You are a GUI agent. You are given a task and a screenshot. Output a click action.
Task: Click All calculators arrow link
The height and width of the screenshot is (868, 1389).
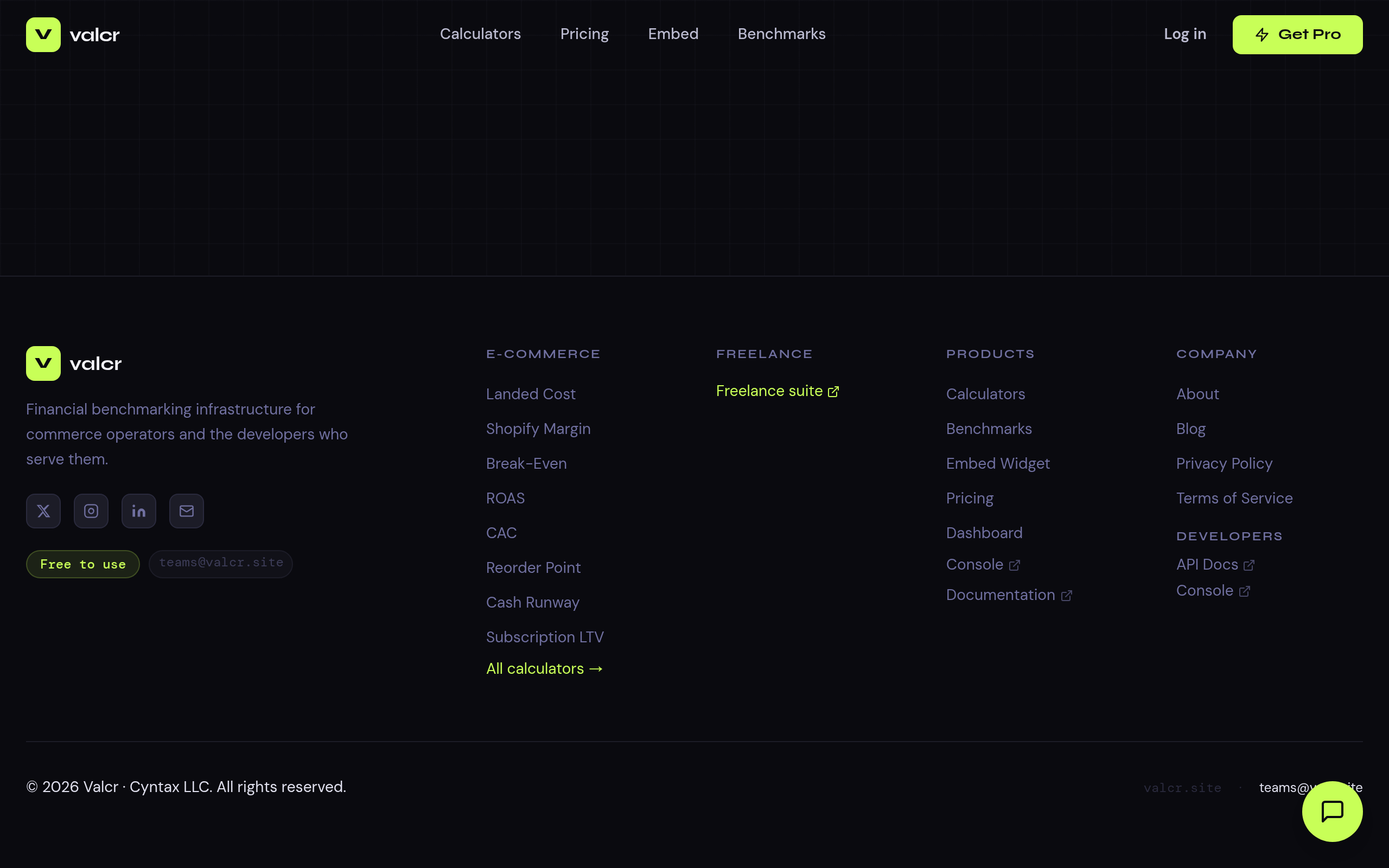(x=544, y=668)
